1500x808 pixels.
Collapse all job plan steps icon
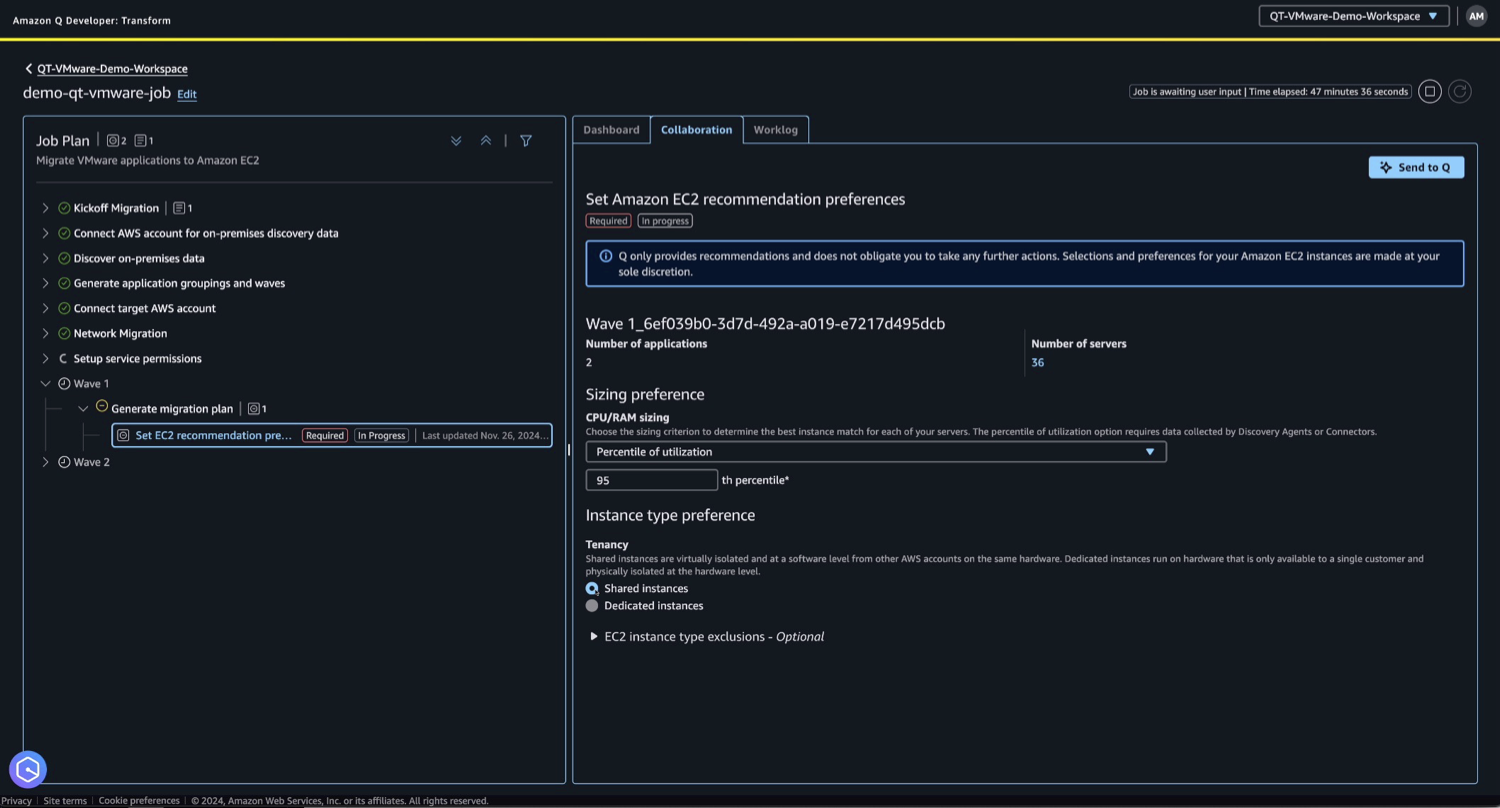486,141
